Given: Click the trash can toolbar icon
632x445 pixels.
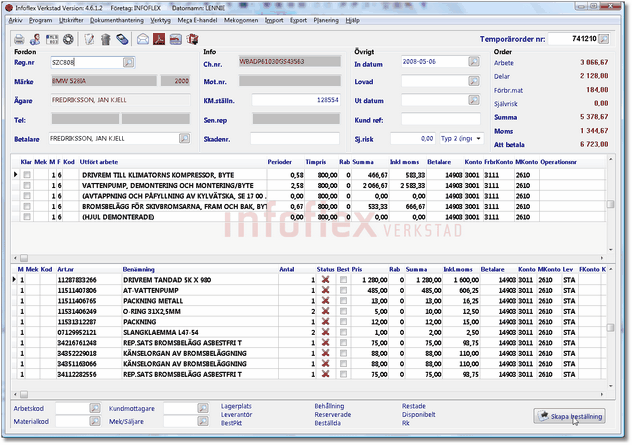Looking at the screenshot, I should coord(106,39).
